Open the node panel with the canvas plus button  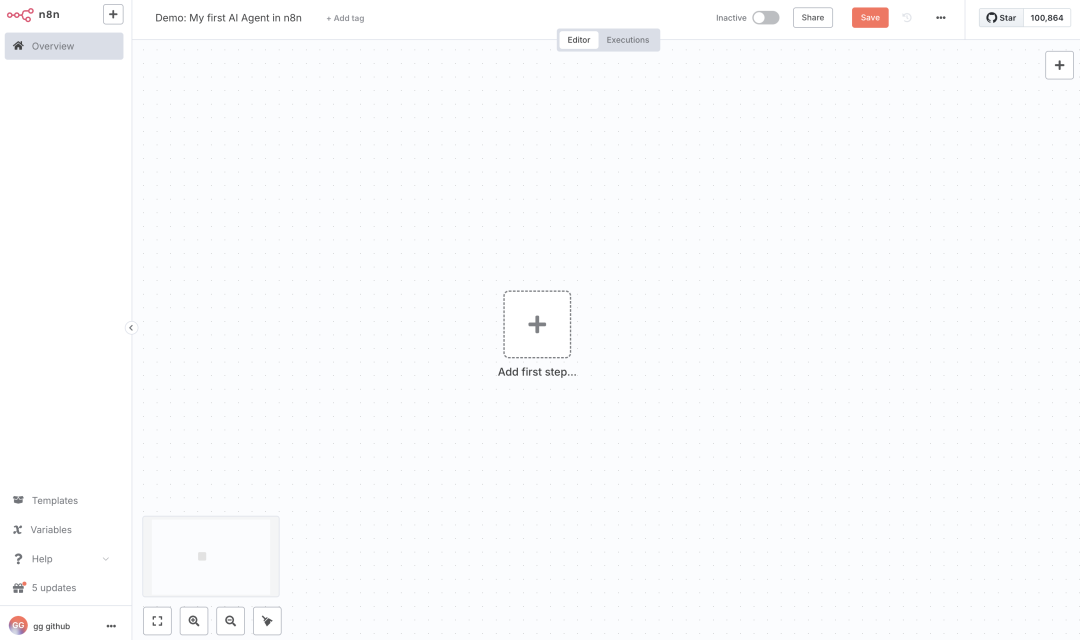1059,65
